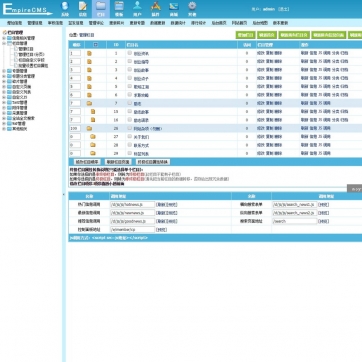This screenshot has width=362, height=362.
Task: Open 网站首页 in the secondary menu bar
Action: tap(239, 23)
